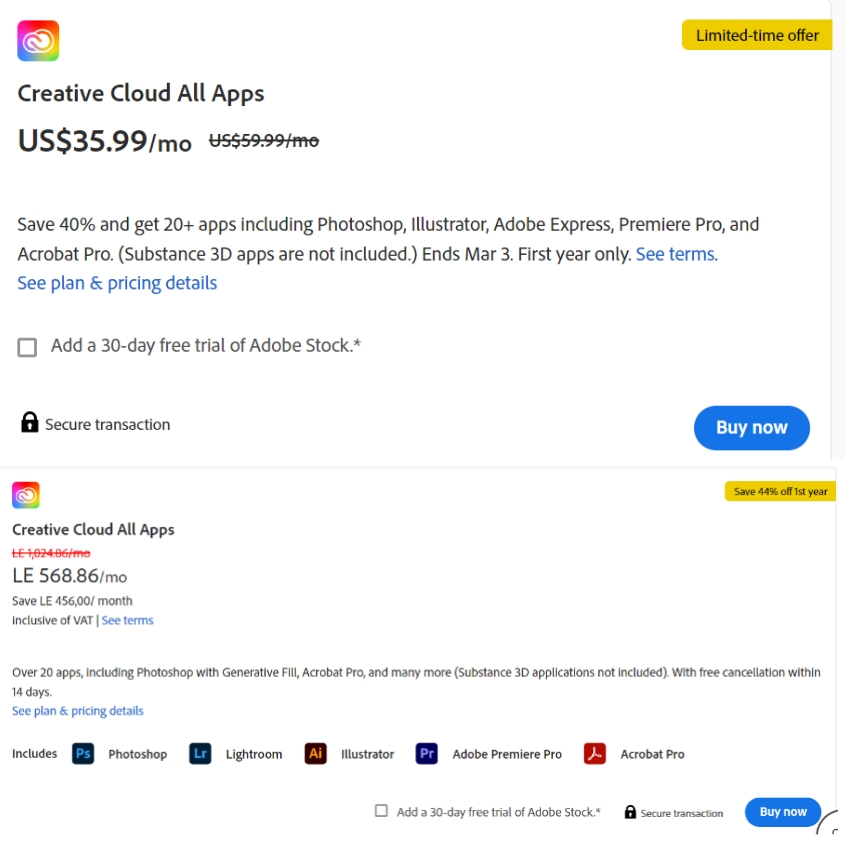Open lower See plan & pricing details link
The image size is (845, 843).
click(x=78, y=711)
